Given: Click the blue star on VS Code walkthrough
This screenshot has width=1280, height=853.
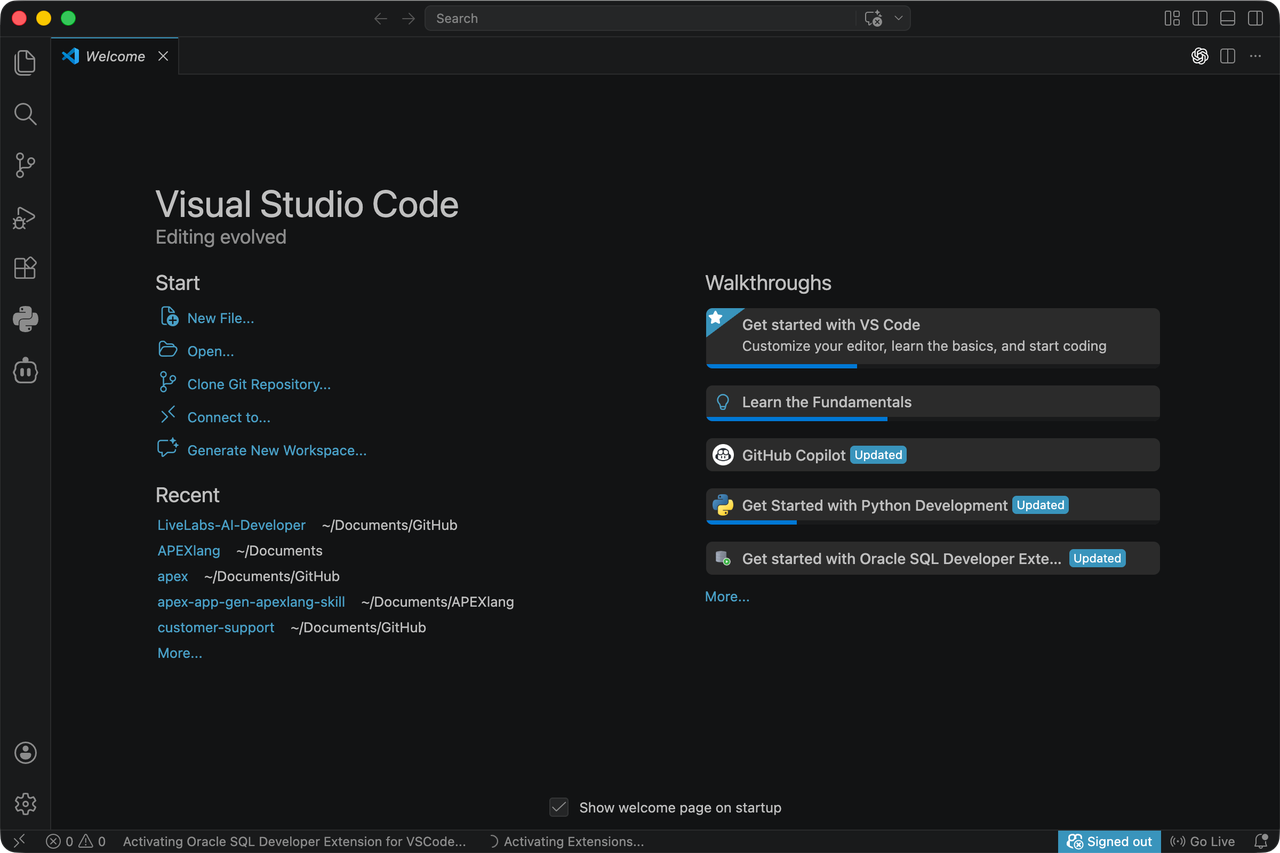Looking at the screenshot, I should (x=716, y=318).
